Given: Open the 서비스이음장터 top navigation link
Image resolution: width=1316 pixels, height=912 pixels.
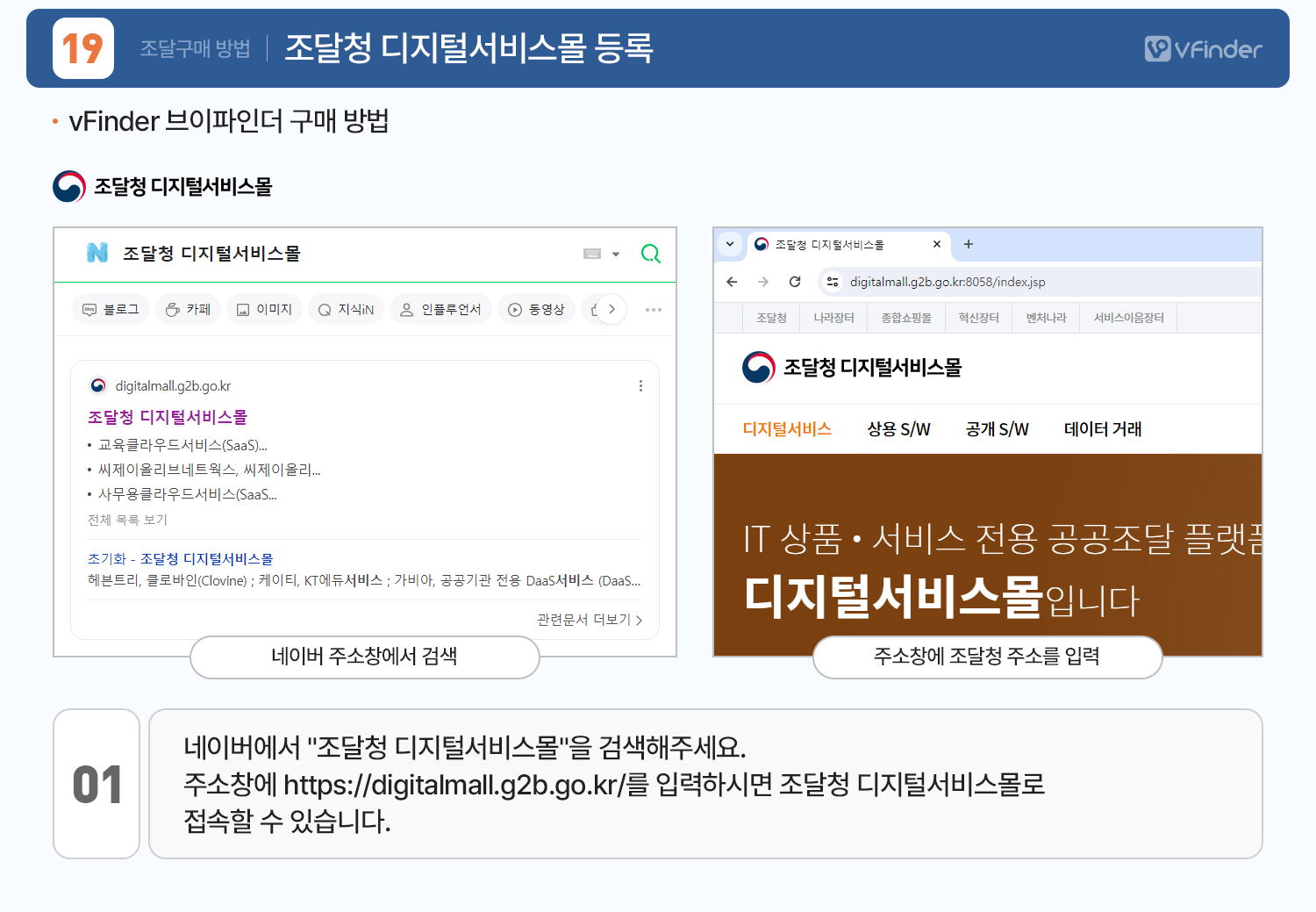Looking at the screenshot, I should 1128,318.
